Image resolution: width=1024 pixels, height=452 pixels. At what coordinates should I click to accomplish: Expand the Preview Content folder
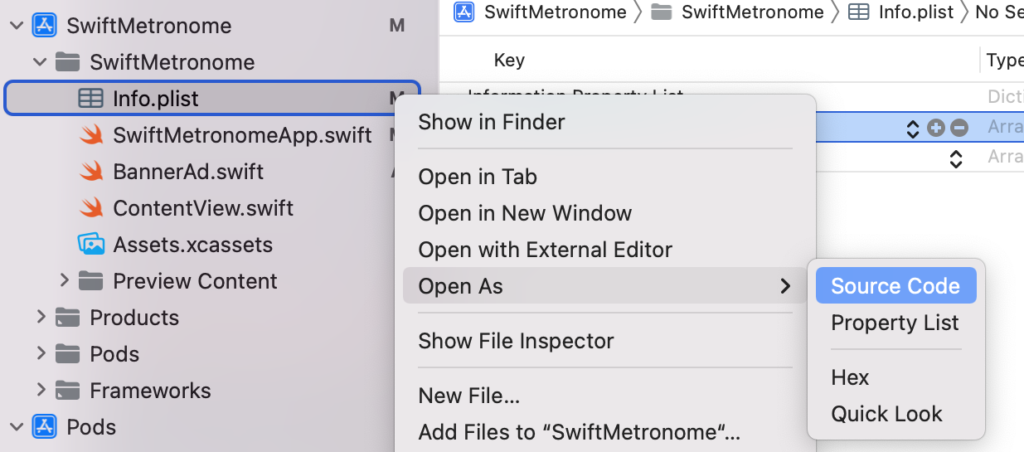pyautogui.click(x=64, y=281)
